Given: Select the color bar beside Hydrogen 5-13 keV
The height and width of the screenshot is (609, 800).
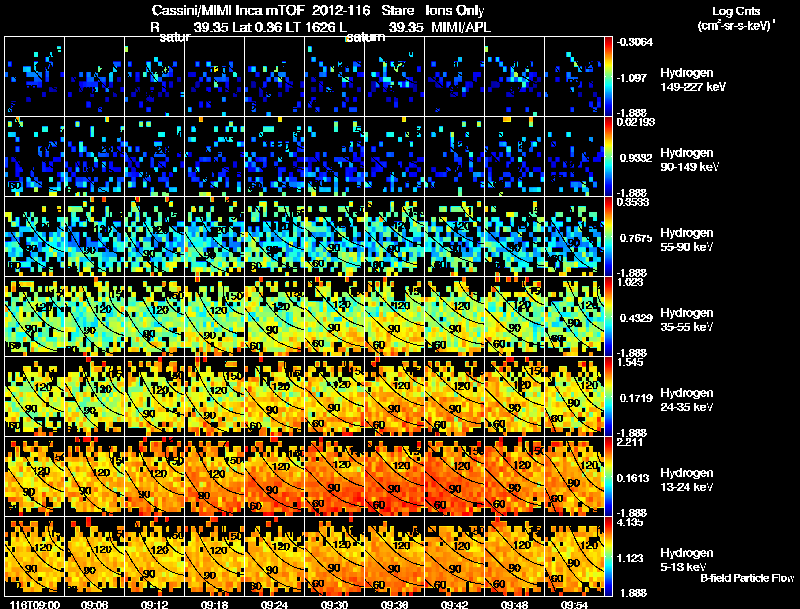Looking at the screenshot, I should 608,556.
